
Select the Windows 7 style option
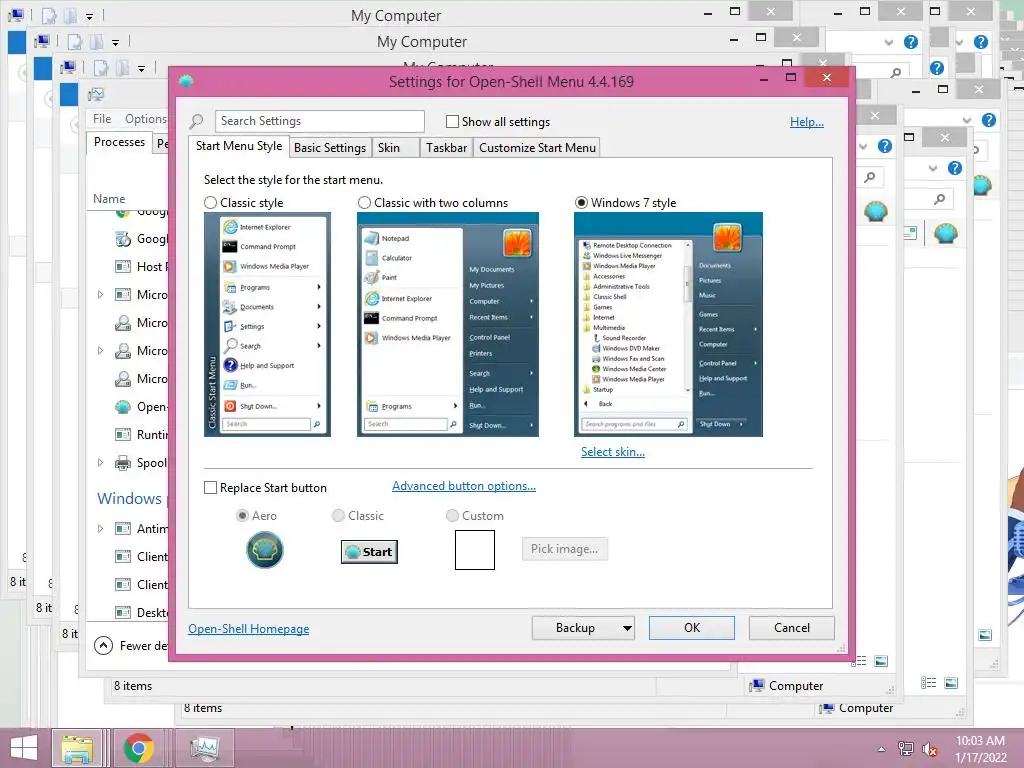[x=581, y=203]
